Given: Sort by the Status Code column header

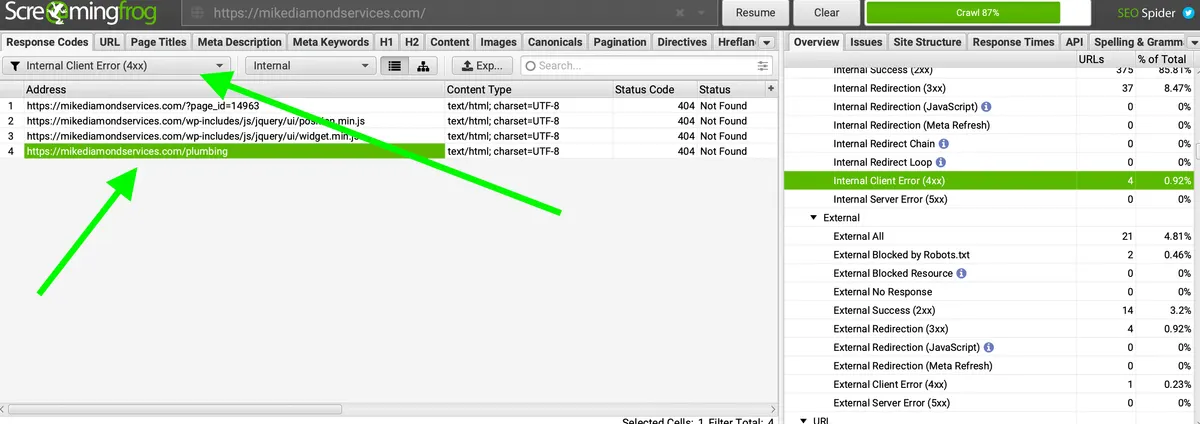Looking at the screenshot, I should click(x=654, y=89).
